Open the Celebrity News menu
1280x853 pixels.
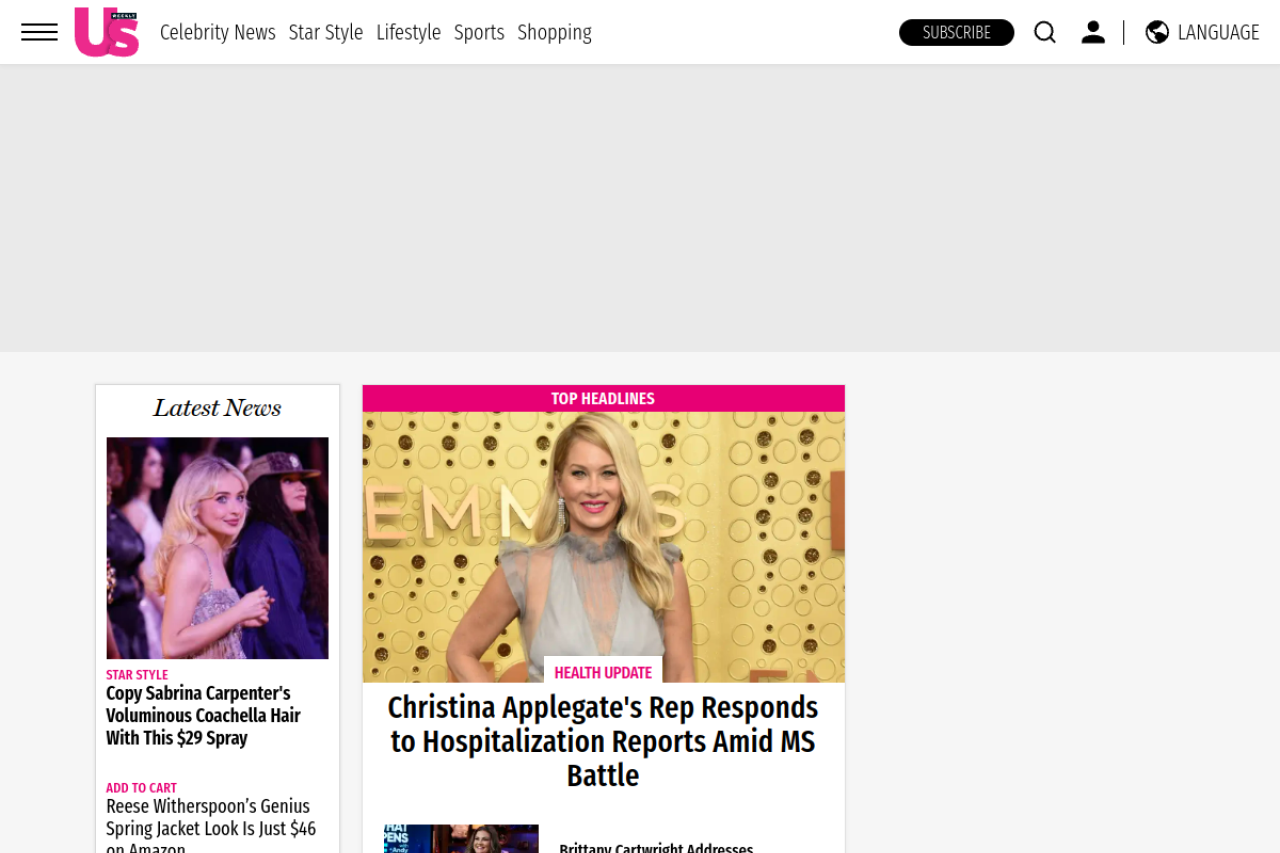pos(218,32)
